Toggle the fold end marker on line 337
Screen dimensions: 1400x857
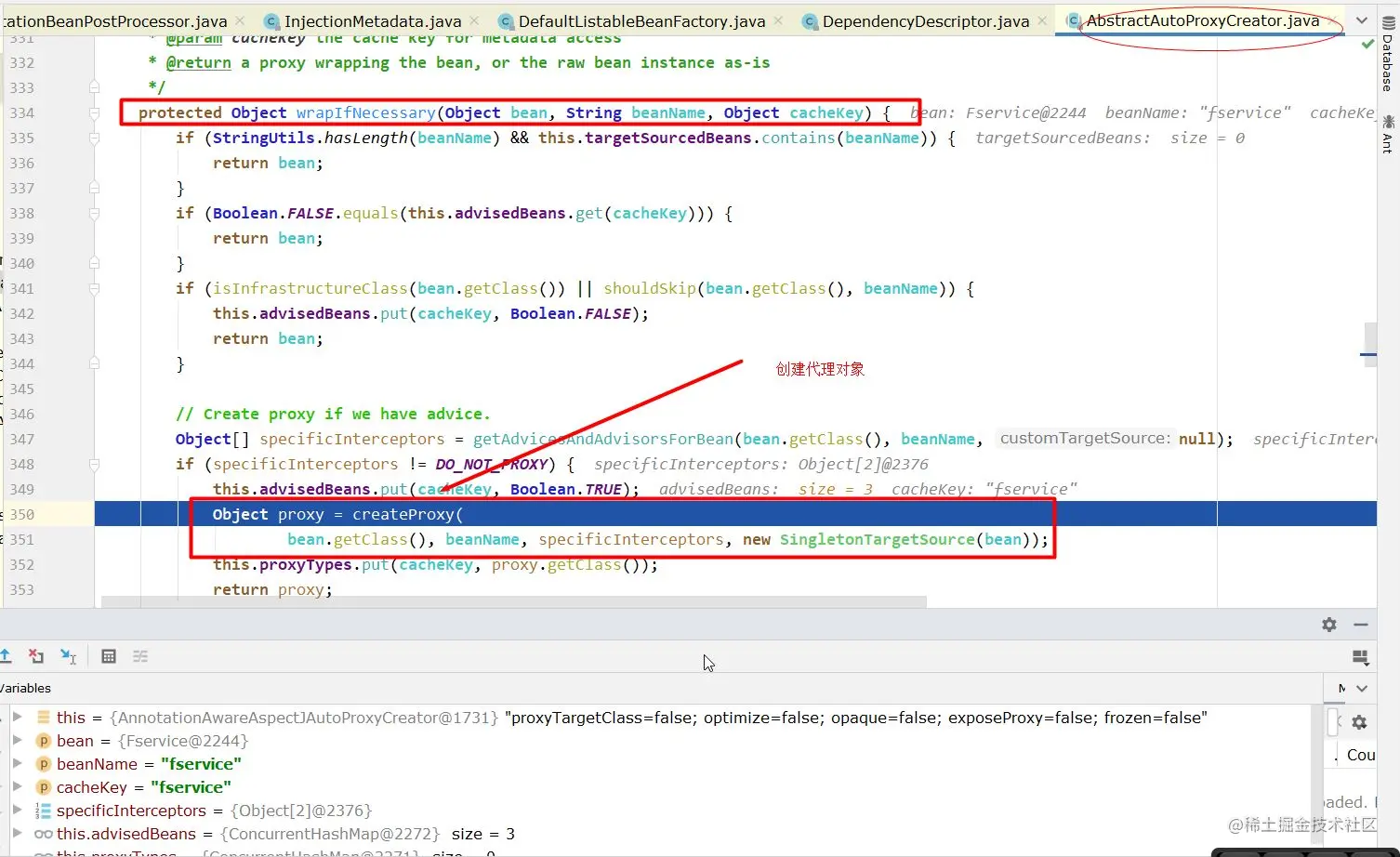(94, 188)
